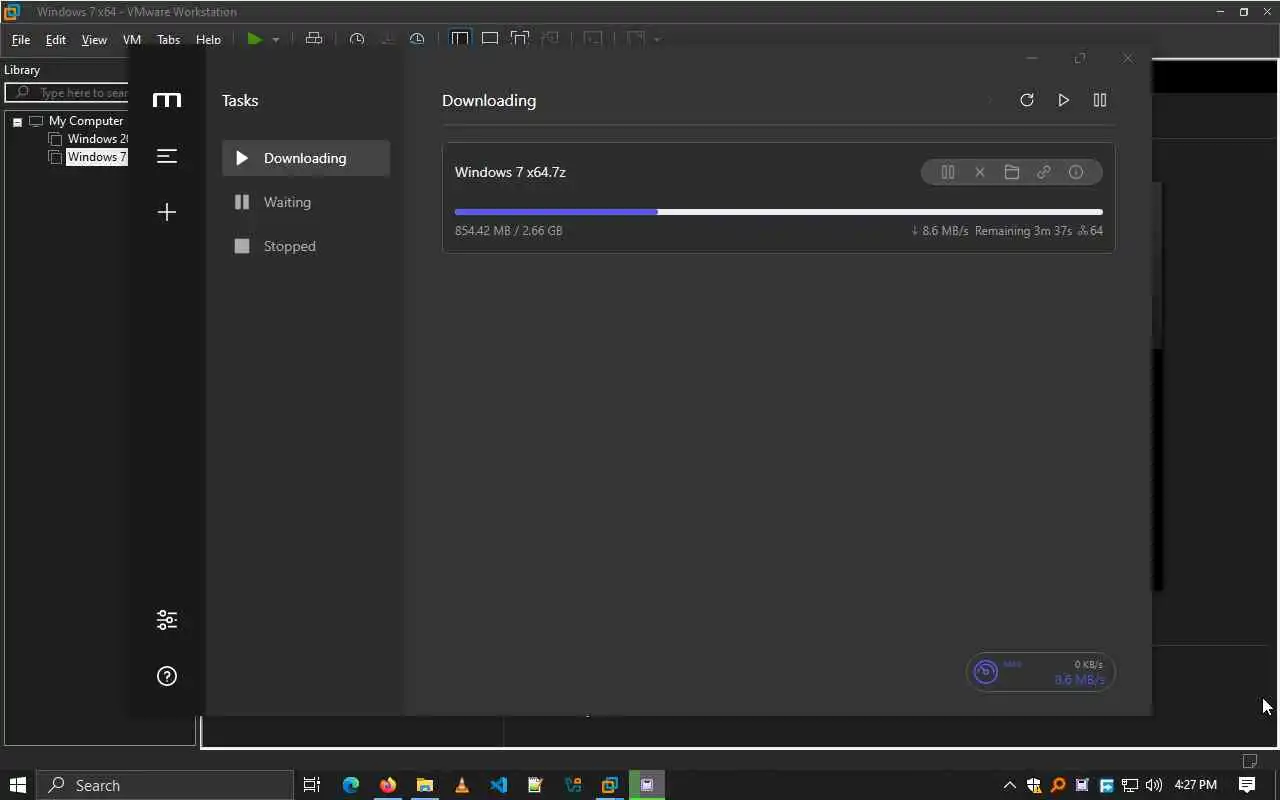Image resolution: width=1280 pixels, height=800 pixels.
Task: Click the Windows taskbar Search box
Action: [166, 785]
